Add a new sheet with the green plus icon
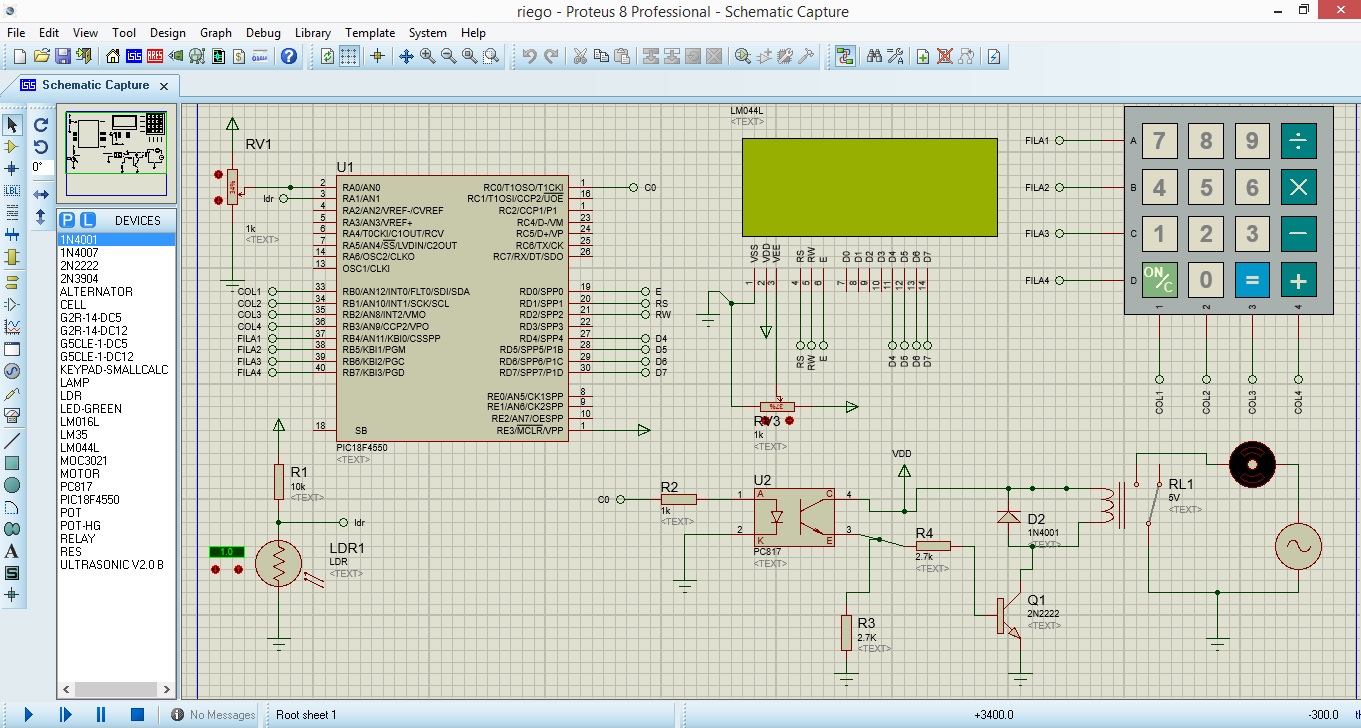1361x728 pixels. point(923,56)
